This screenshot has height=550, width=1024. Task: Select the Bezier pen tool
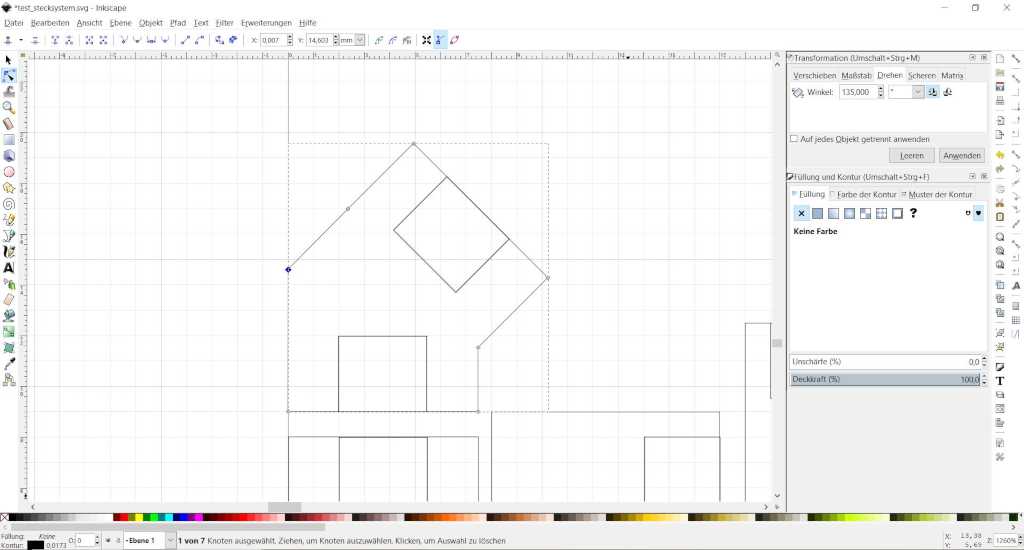(8, 236)
